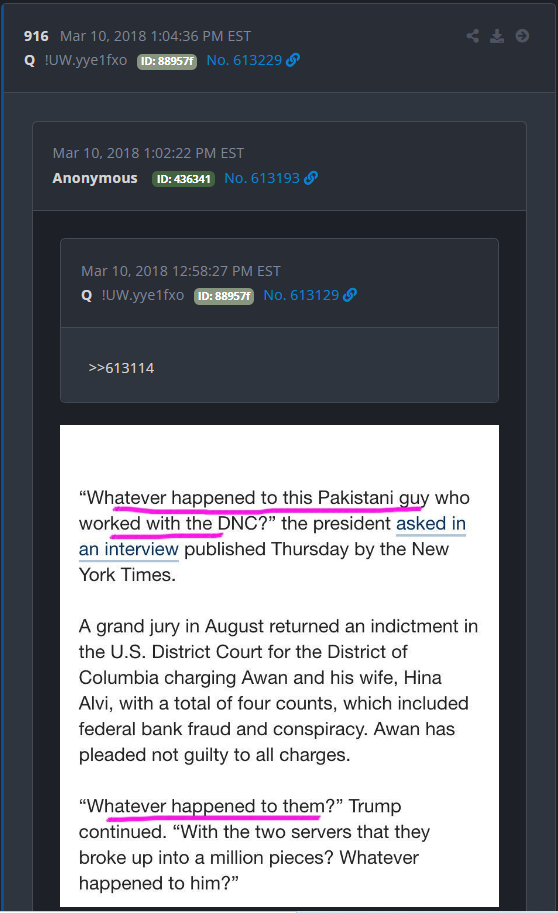
Task: Open the article screenshot image
Action: point(280,666)
